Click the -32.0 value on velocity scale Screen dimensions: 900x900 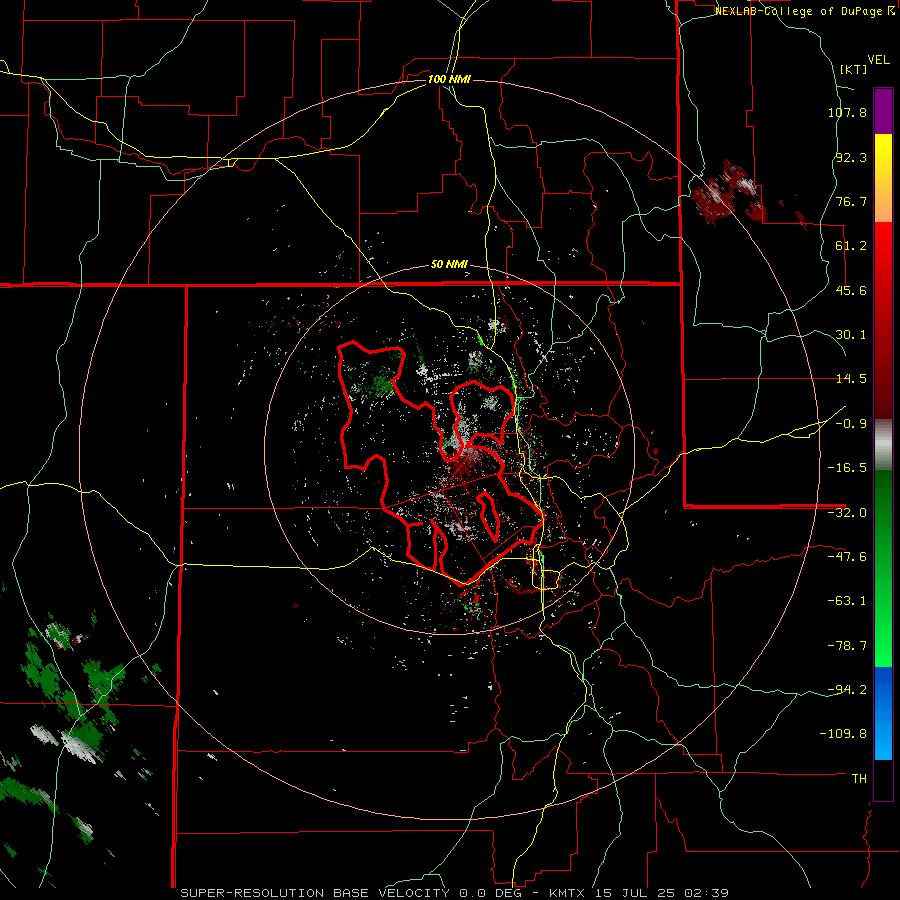847,513
